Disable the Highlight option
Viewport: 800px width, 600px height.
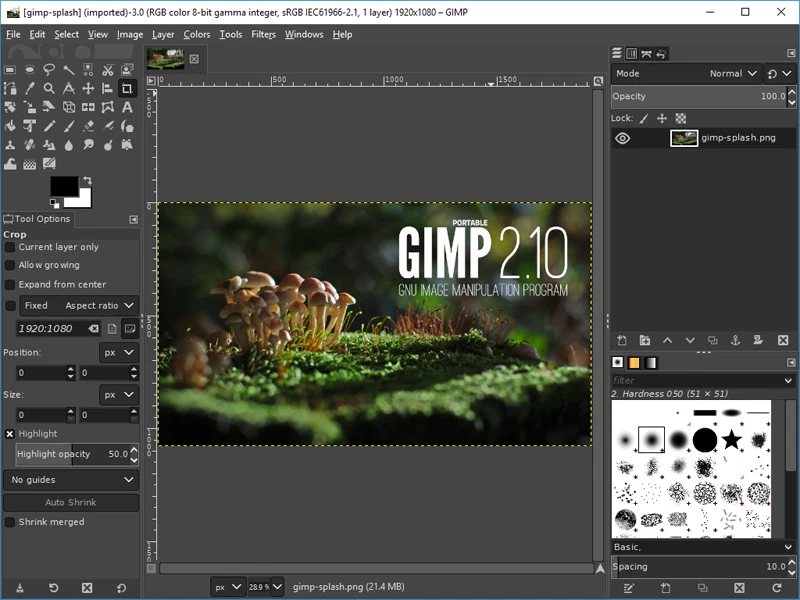coord(9,434)
